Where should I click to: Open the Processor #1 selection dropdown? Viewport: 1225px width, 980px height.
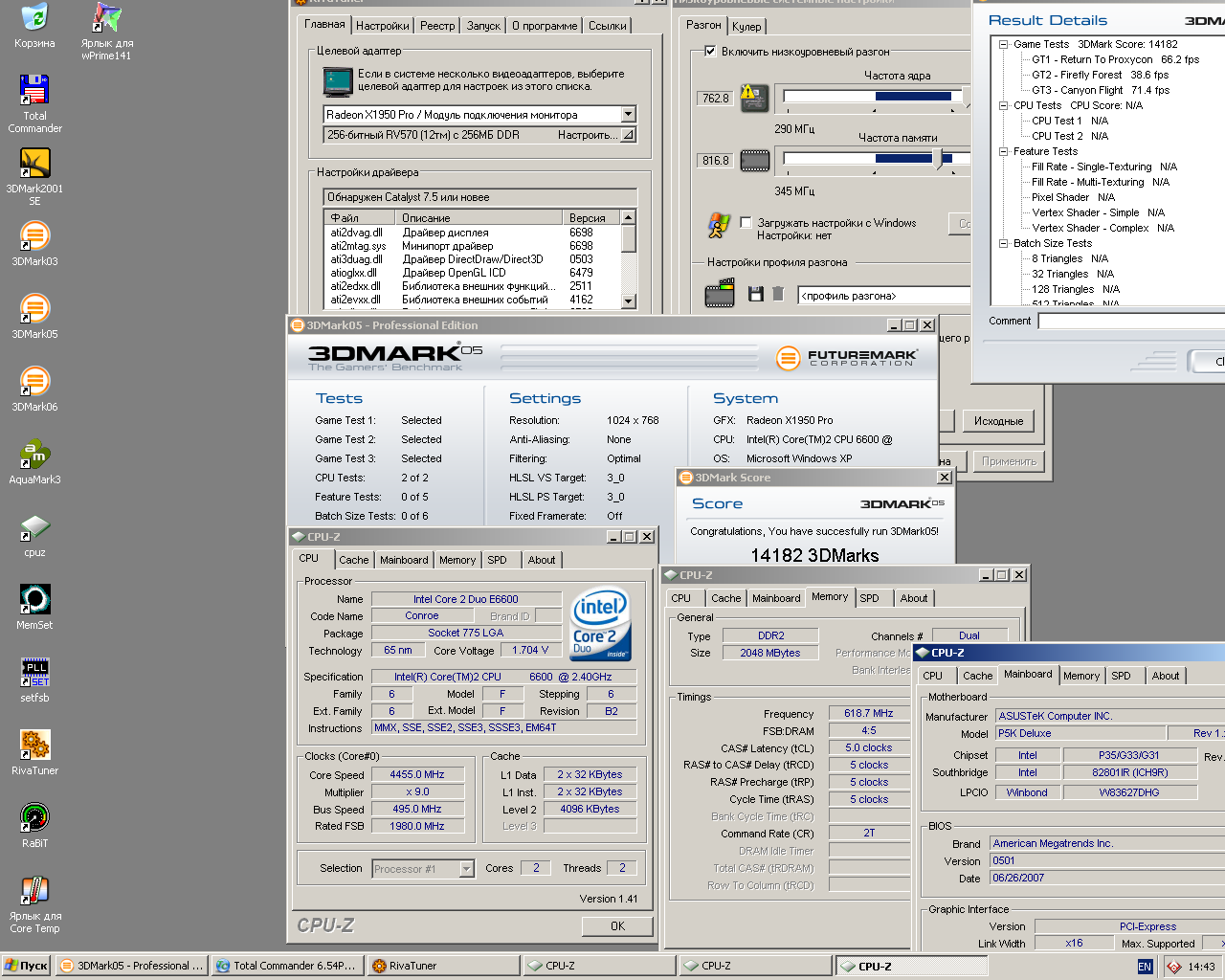466,869
